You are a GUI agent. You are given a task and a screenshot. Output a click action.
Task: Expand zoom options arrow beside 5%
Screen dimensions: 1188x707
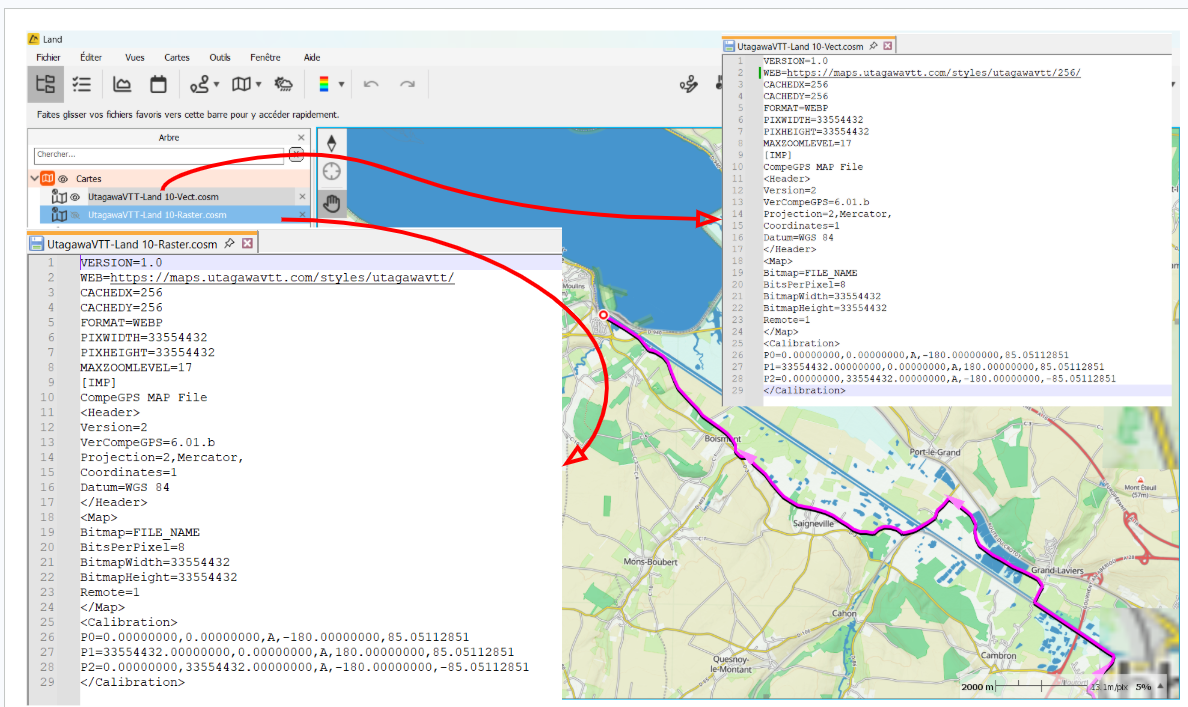[1160, 686]
